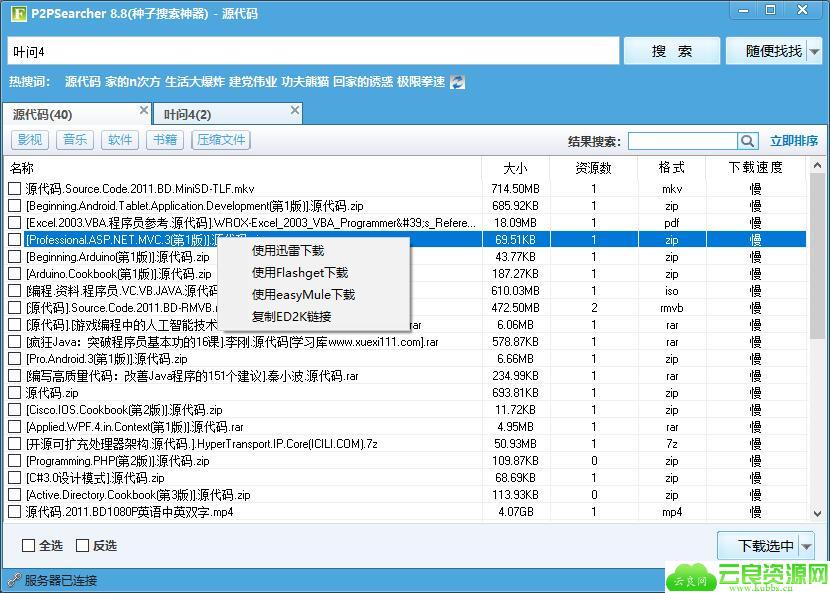Select the Applied.WPF.4.in.Context rar row
830x593 pixels.
405,427
